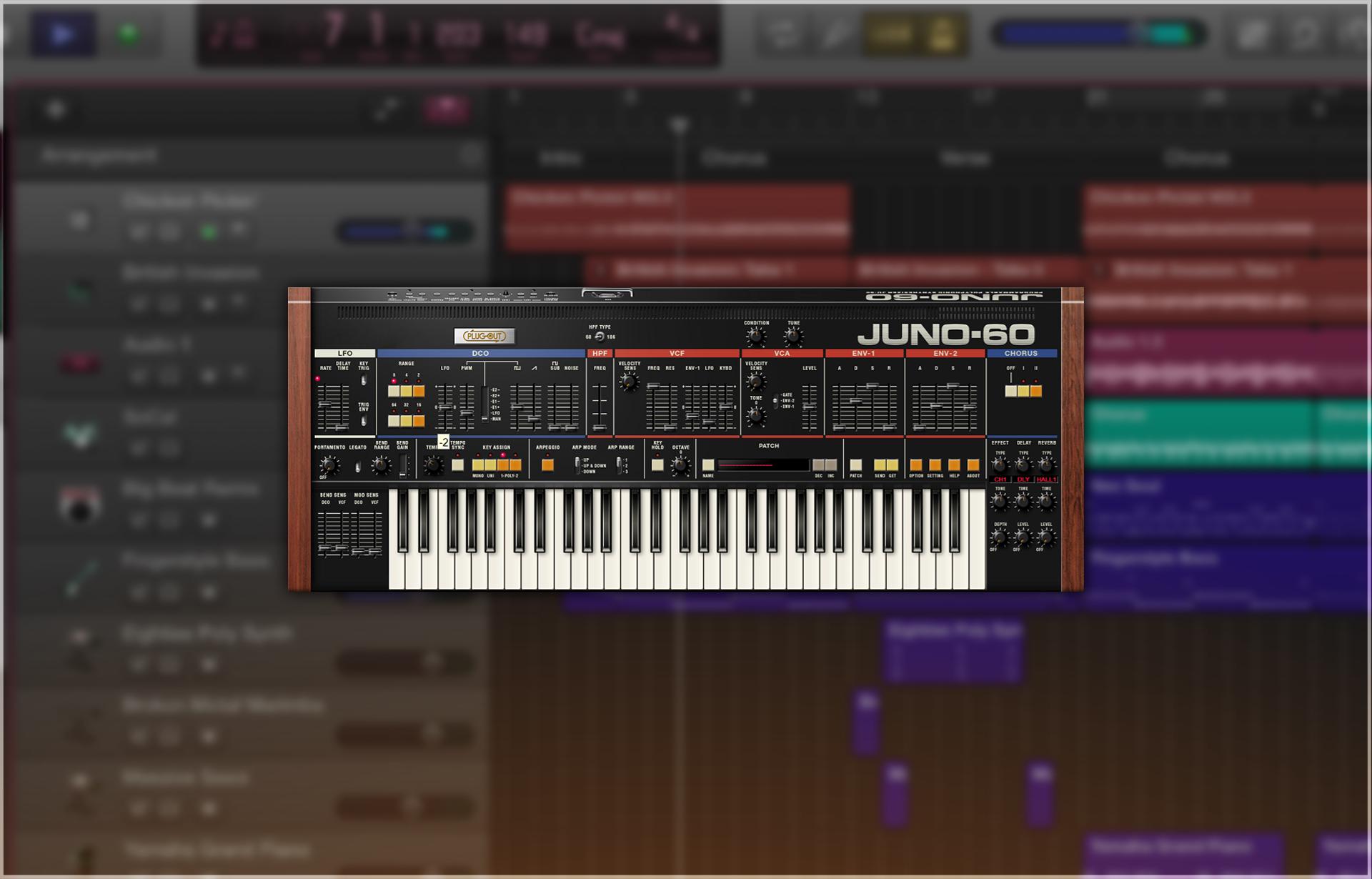Click the GATE/ENV VCA selector switch
1372x879 pixels.
[x=776, y=401]
